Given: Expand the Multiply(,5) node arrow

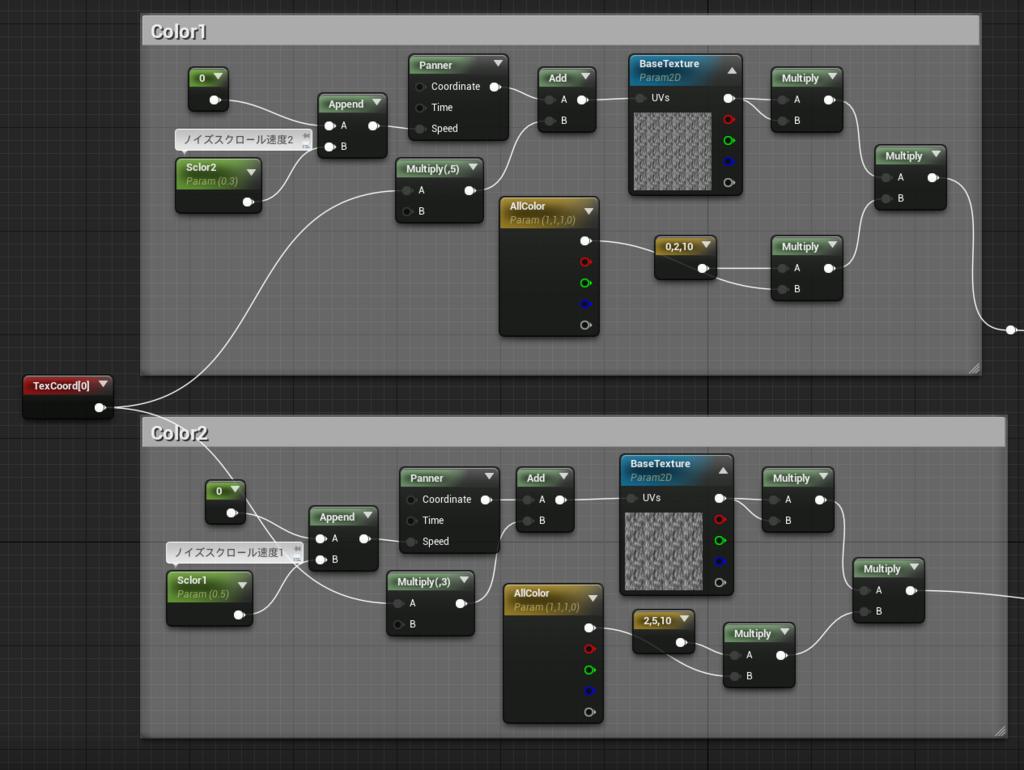Looking at the screenshot, I should tap(473, 167).
